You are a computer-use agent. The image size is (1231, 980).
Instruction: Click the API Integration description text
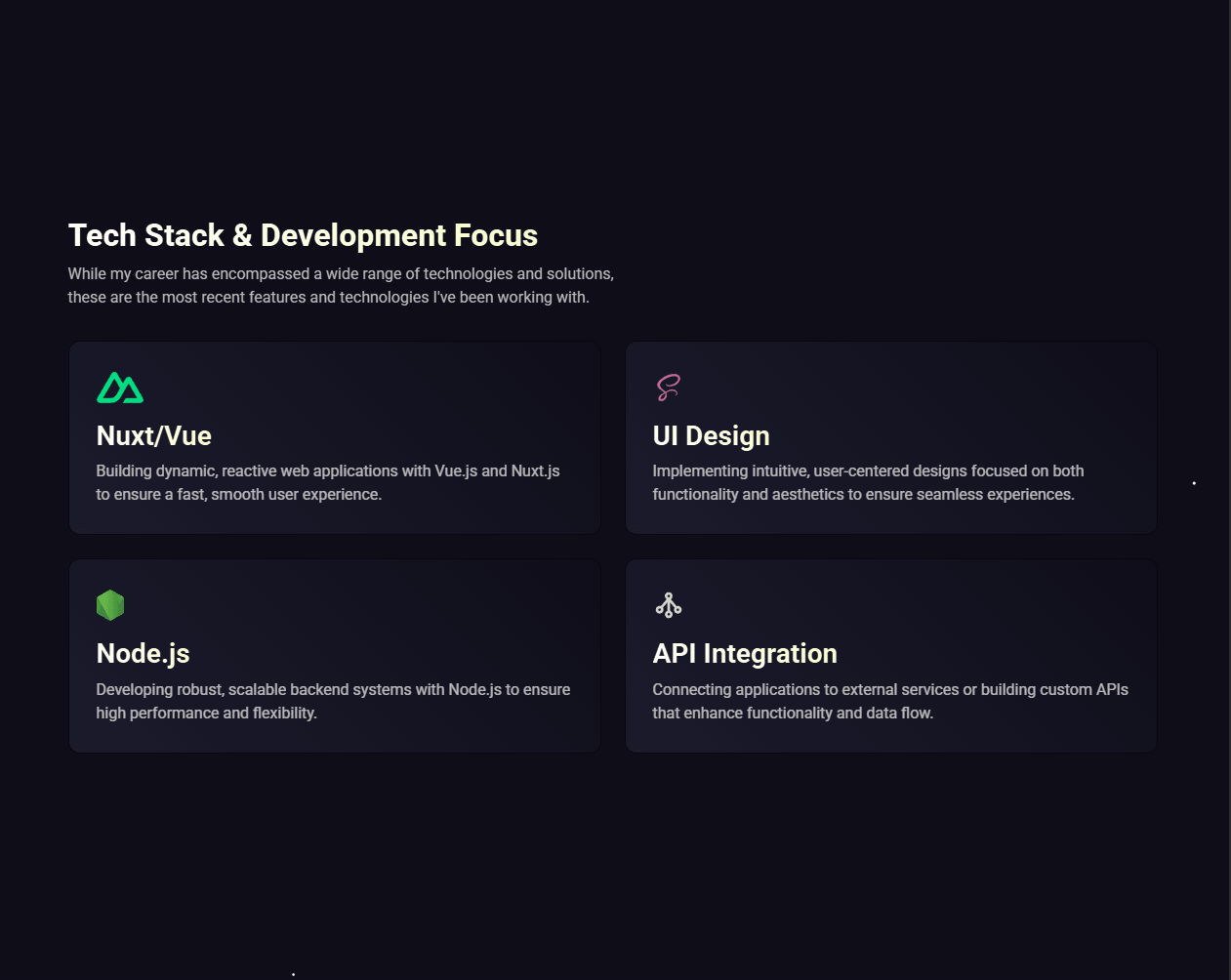coord(890,701)
